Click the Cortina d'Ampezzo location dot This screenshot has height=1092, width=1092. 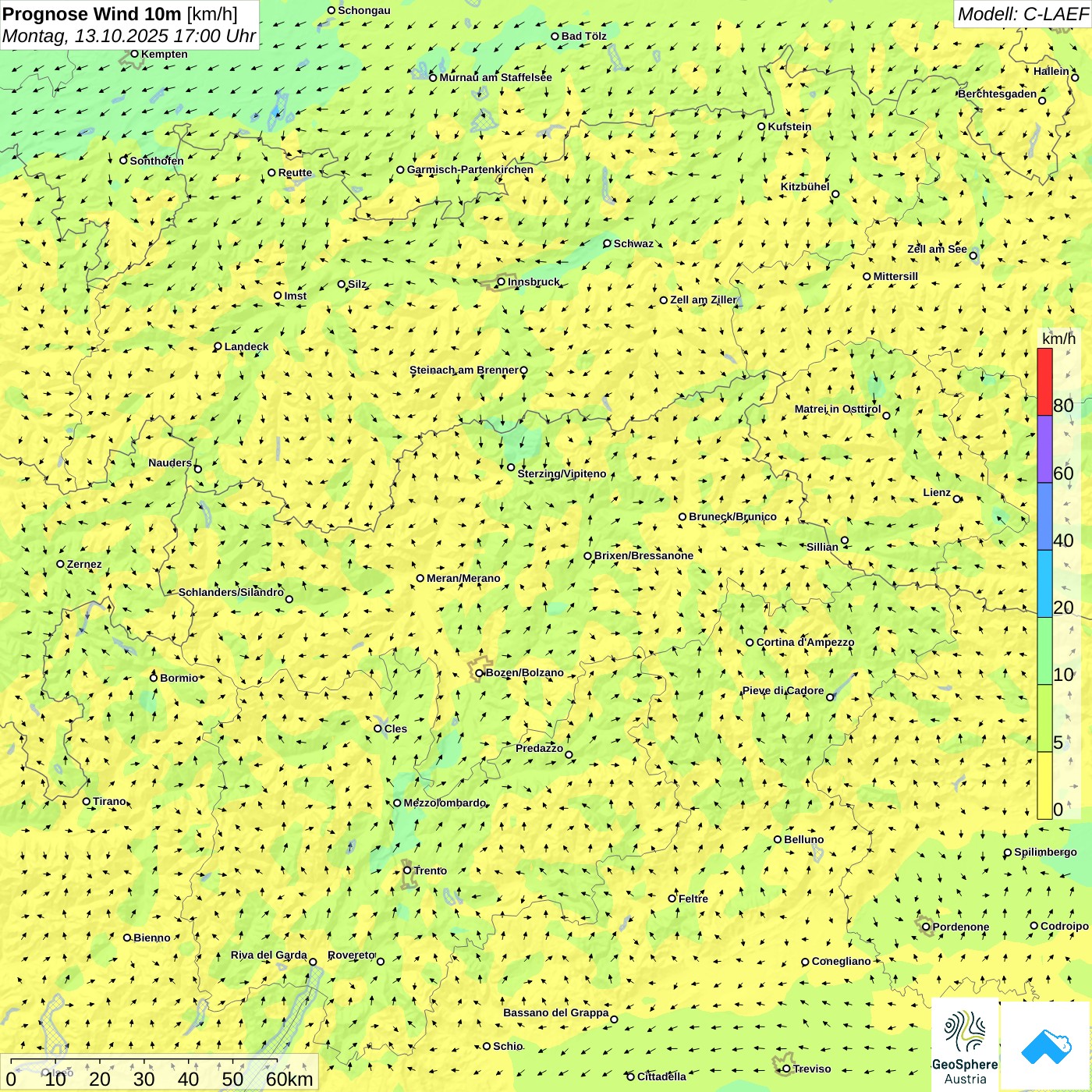750,643
